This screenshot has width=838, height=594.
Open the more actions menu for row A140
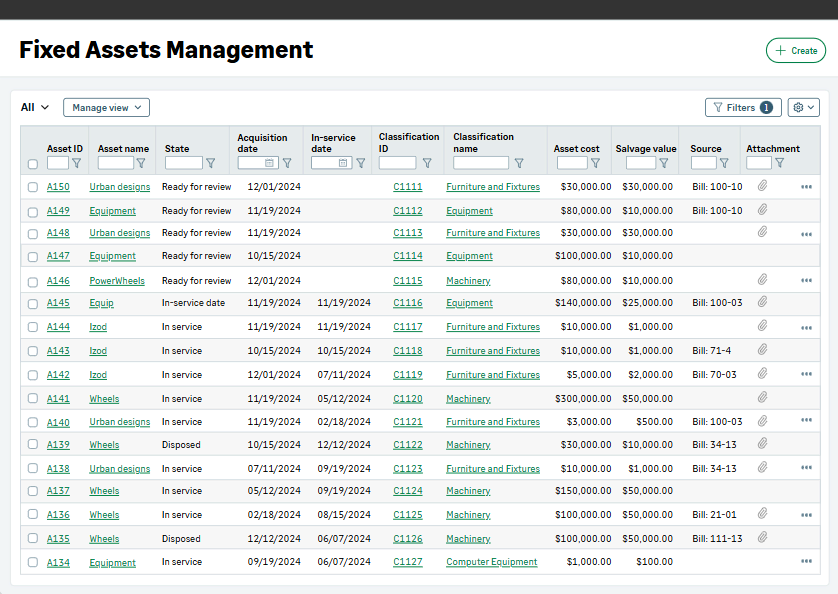[x=806, y=420]
